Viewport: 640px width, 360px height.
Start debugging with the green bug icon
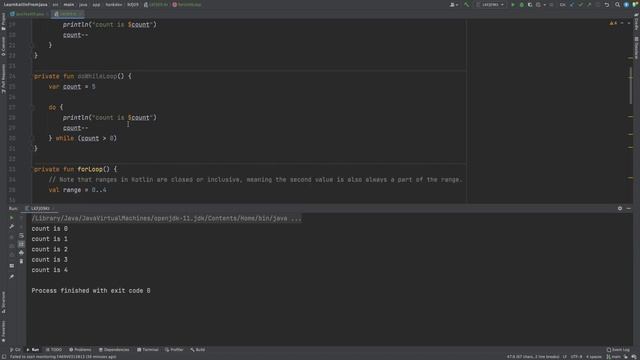pos(521,5)
